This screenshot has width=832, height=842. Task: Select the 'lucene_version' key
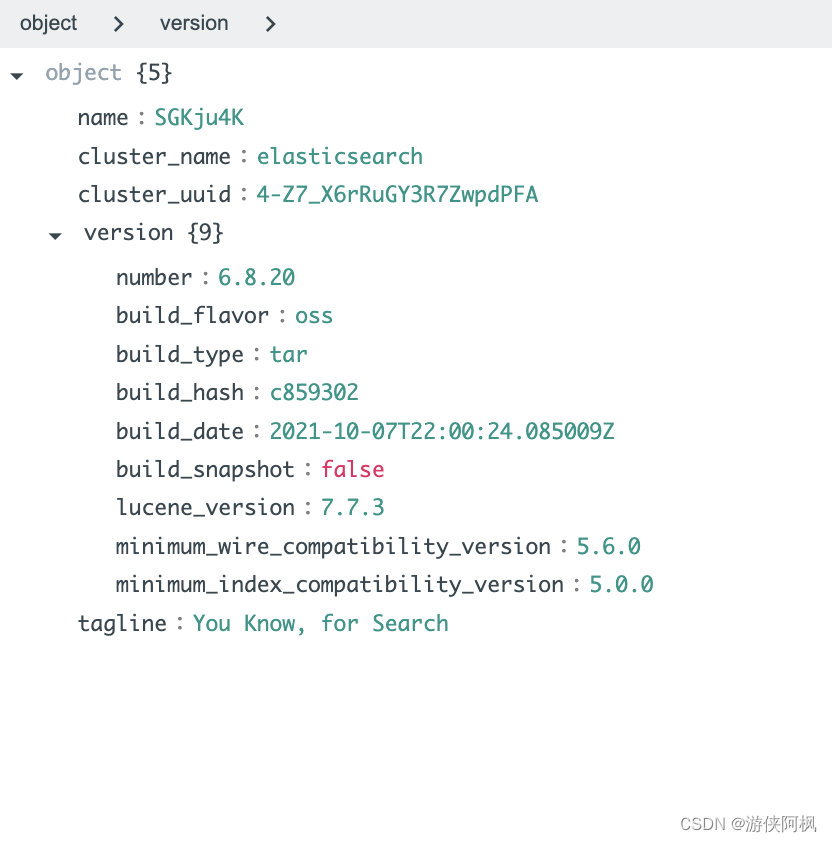pyautogui.click(x=205, y=508)
